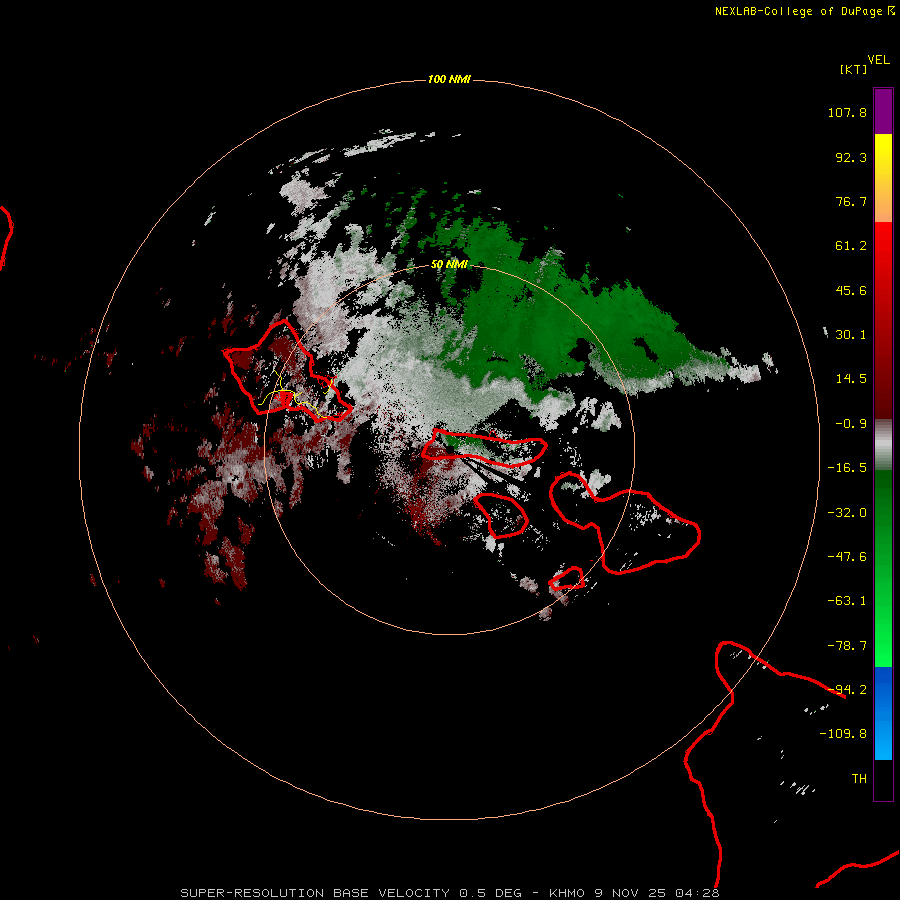The image size is (900, 900).
Task: Click the VEL legend title
Action: tap(878, 60)
